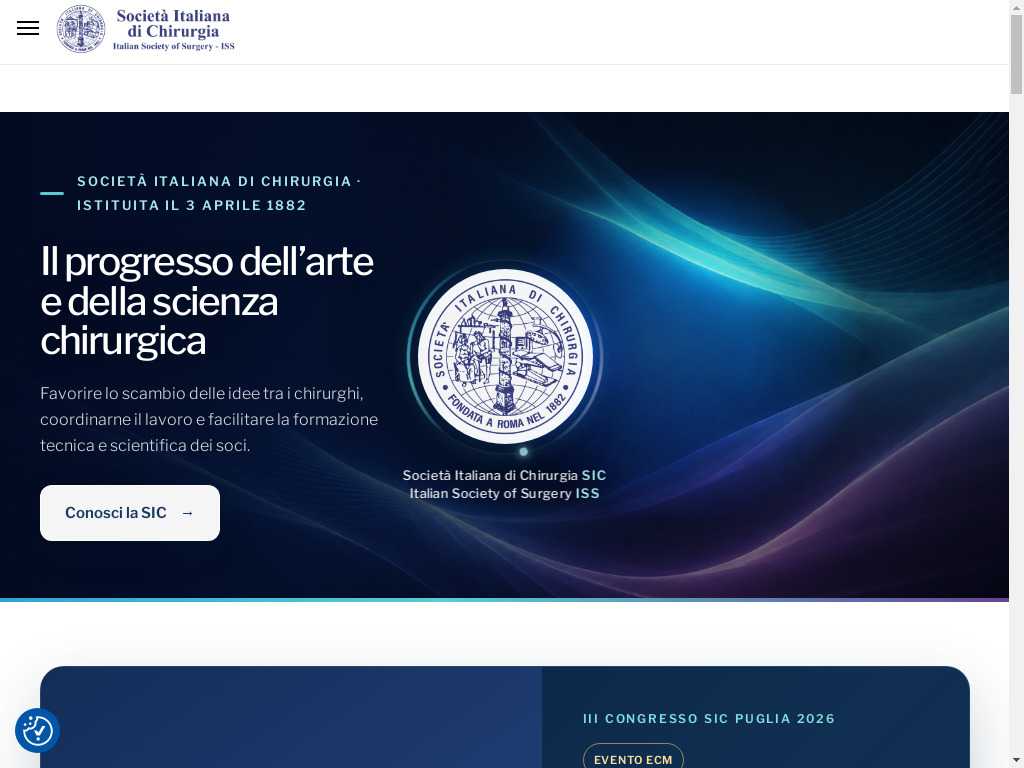Viewport: 1024px width, 768px height.
Task: Click Conosci la SIC button
Action: pyautogui.click(x=130, y=513)
